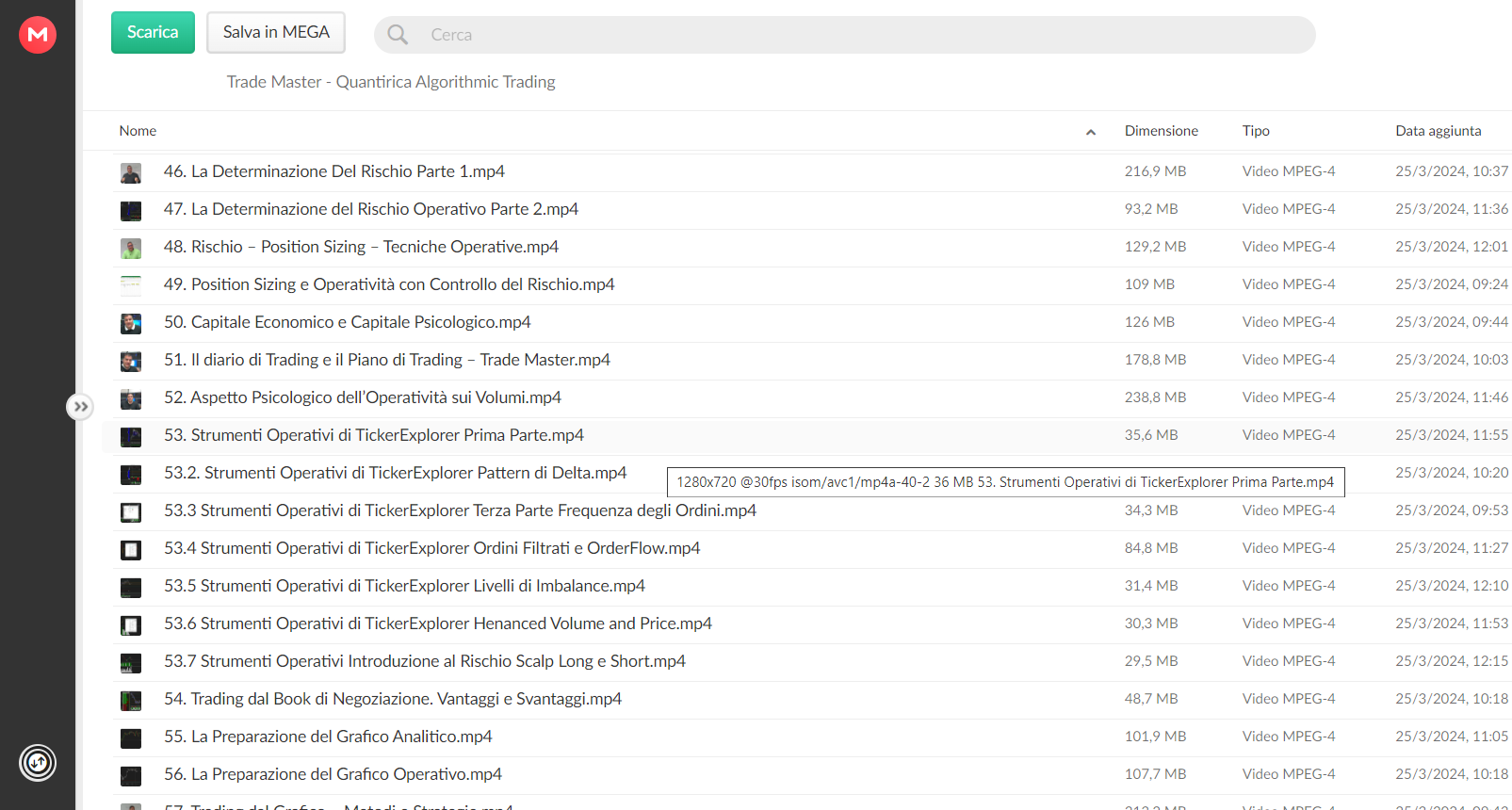Select file 46. La Determinazione Del Rischio Parte 1.mp4

click(x=334, y=171)
